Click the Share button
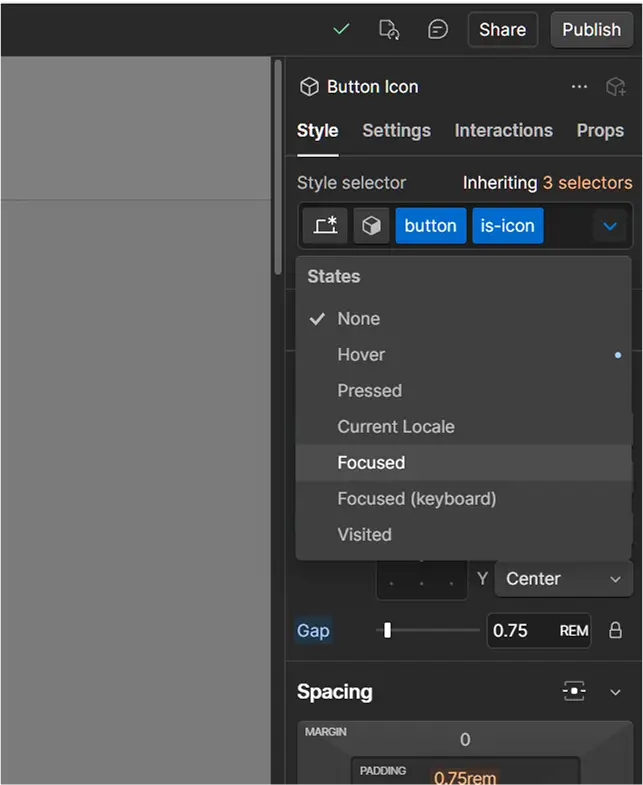This screenshot has width=643, height=785. tap(502, 30)
